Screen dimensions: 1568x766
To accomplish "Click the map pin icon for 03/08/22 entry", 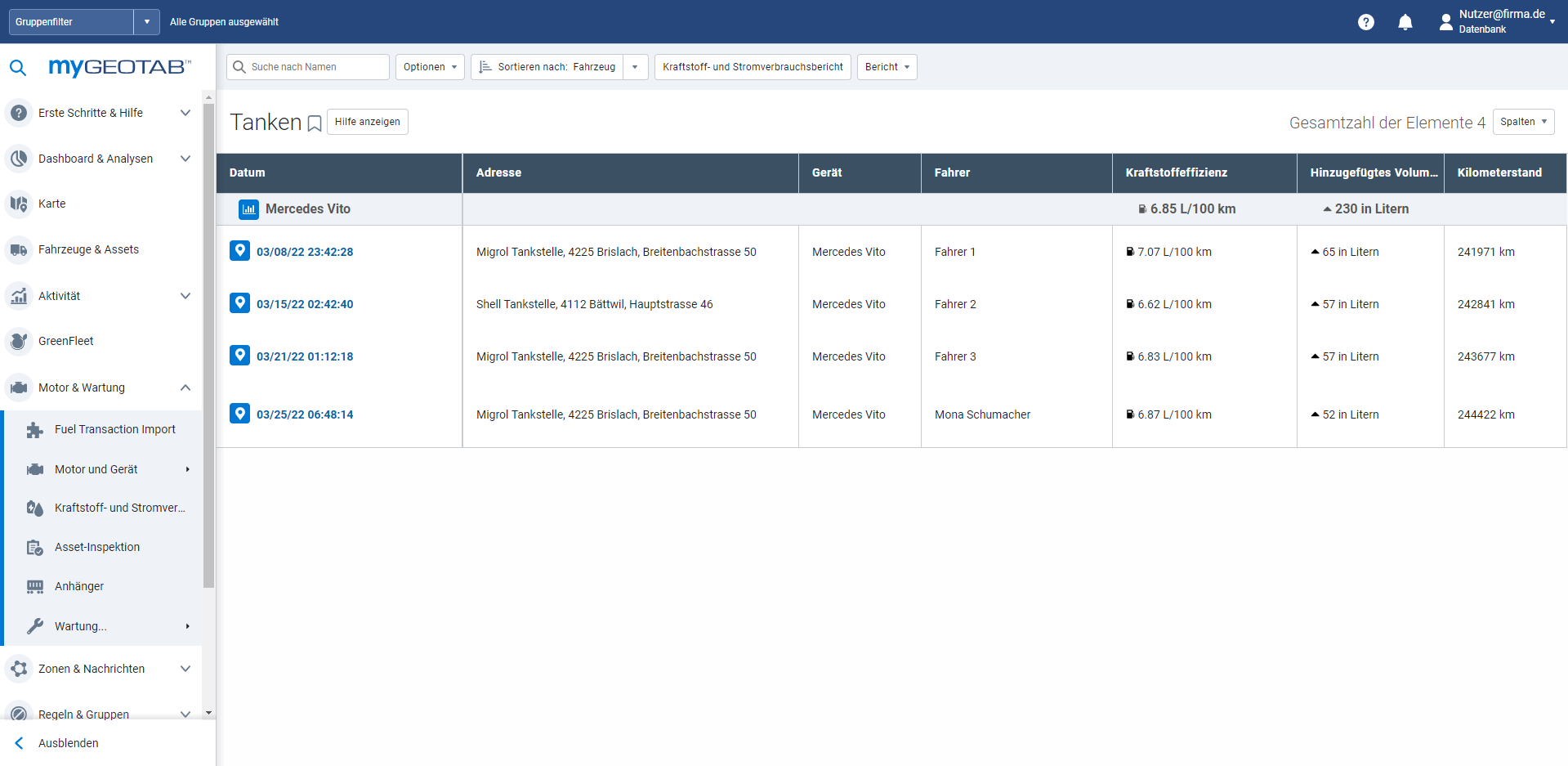I will tap(239, 251).
